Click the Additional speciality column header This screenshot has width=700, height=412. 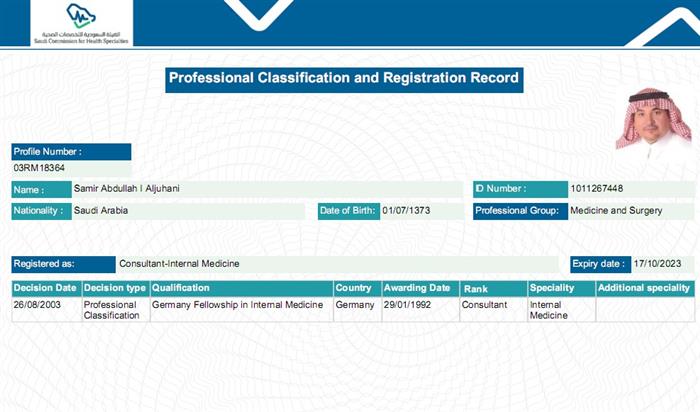645,288
